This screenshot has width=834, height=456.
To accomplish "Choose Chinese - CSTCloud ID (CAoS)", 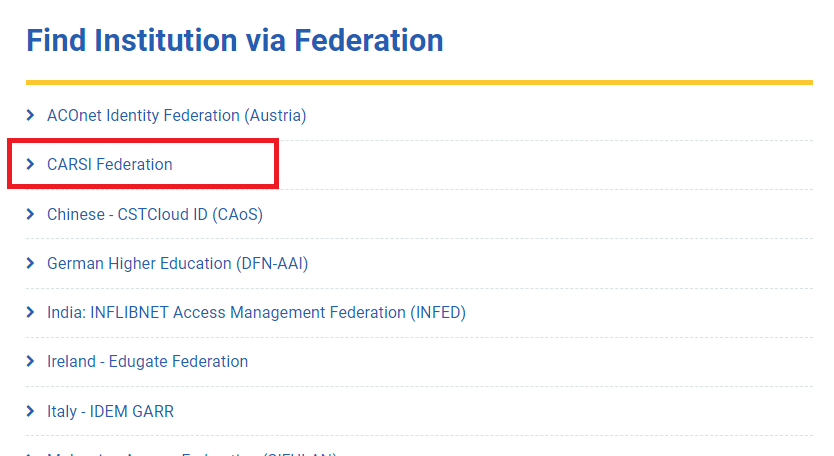I will [x=155, y=214].
